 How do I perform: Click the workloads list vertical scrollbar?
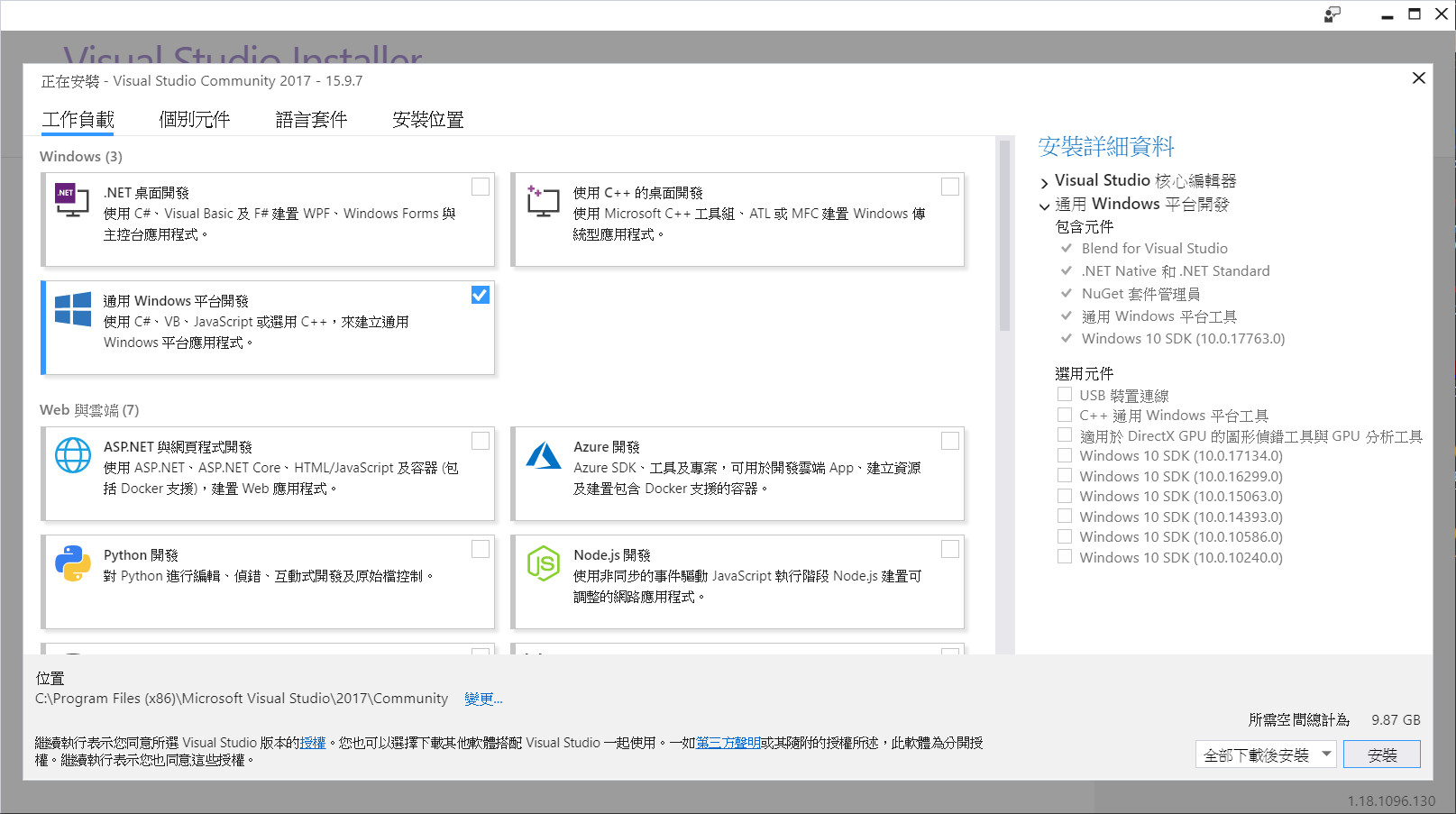click(1004, 236)
